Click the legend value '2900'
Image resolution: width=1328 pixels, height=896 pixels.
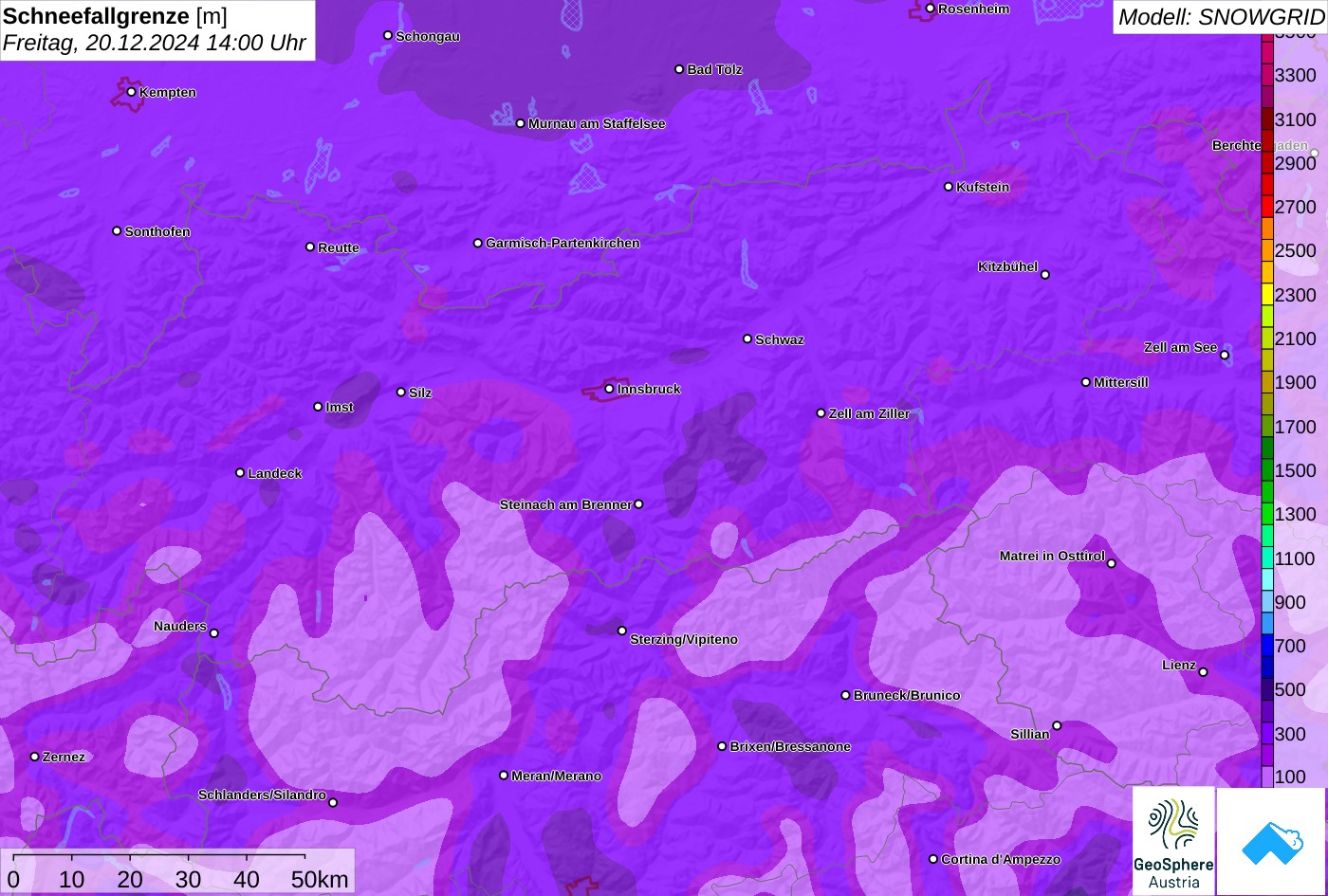tap(1296, 163)
